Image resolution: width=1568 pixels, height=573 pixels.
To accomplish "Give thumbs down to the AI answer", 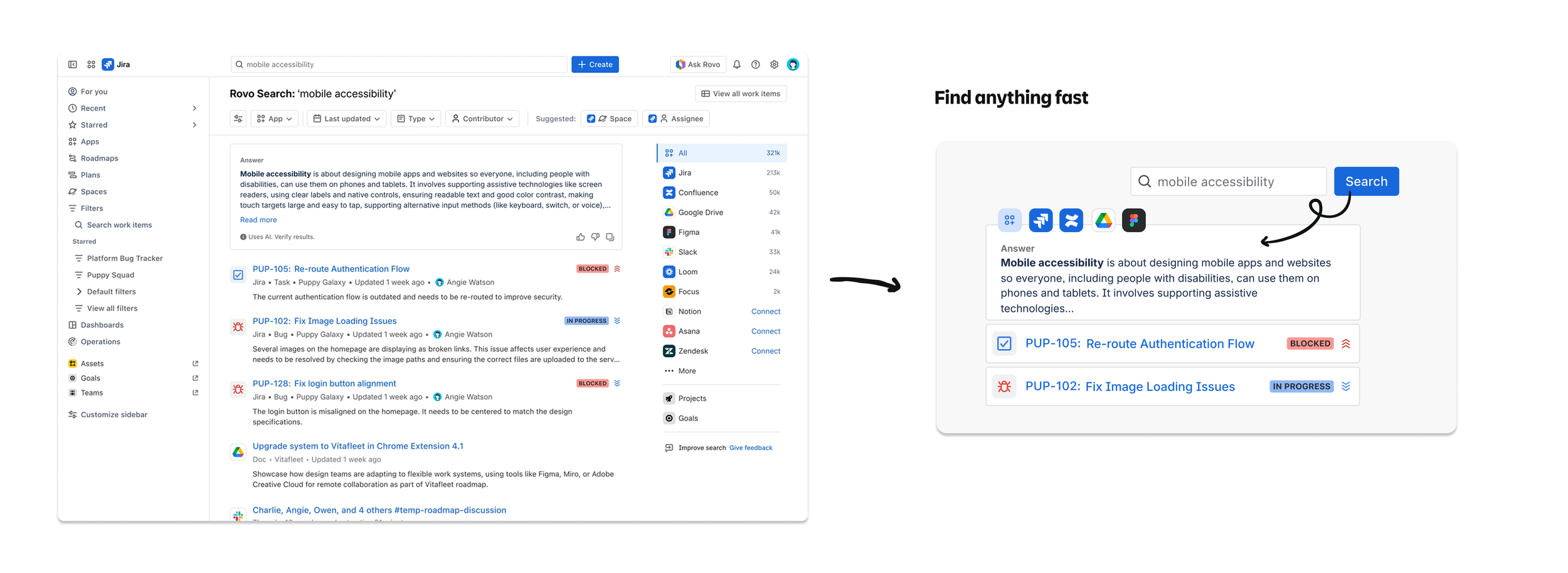I will coord(595,237).
